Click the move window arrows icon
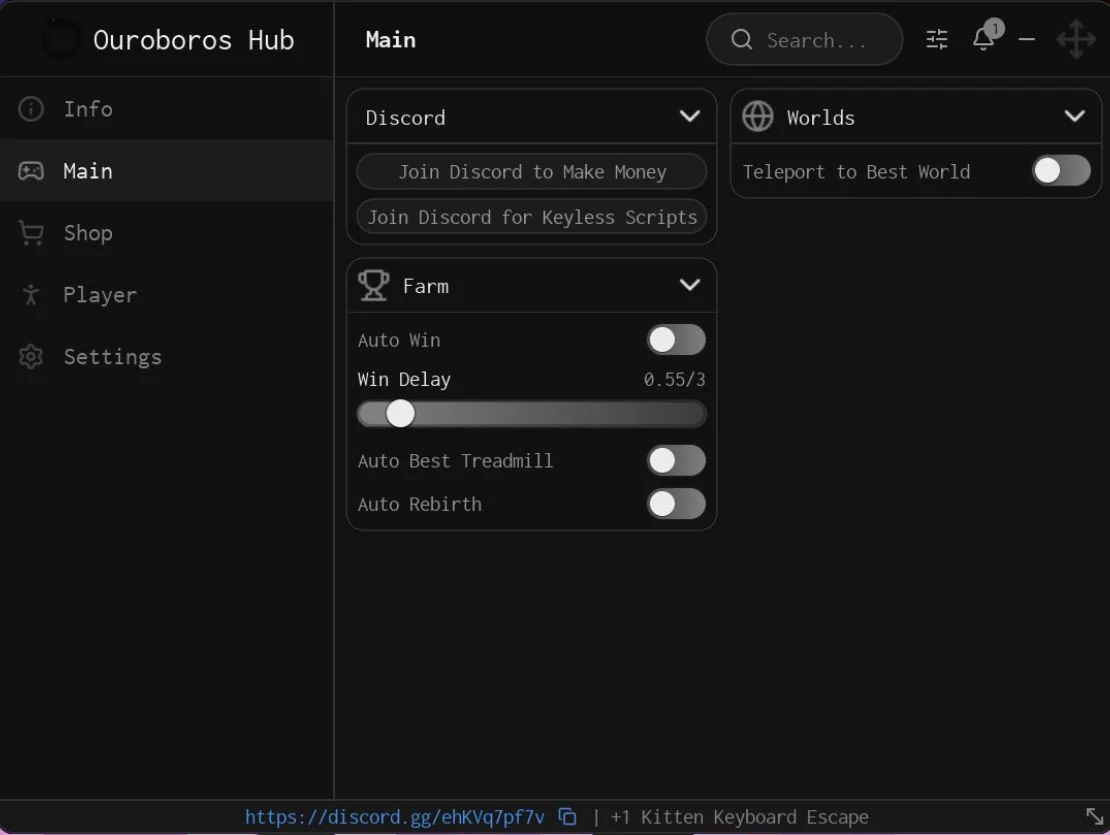 [1076, 40]
